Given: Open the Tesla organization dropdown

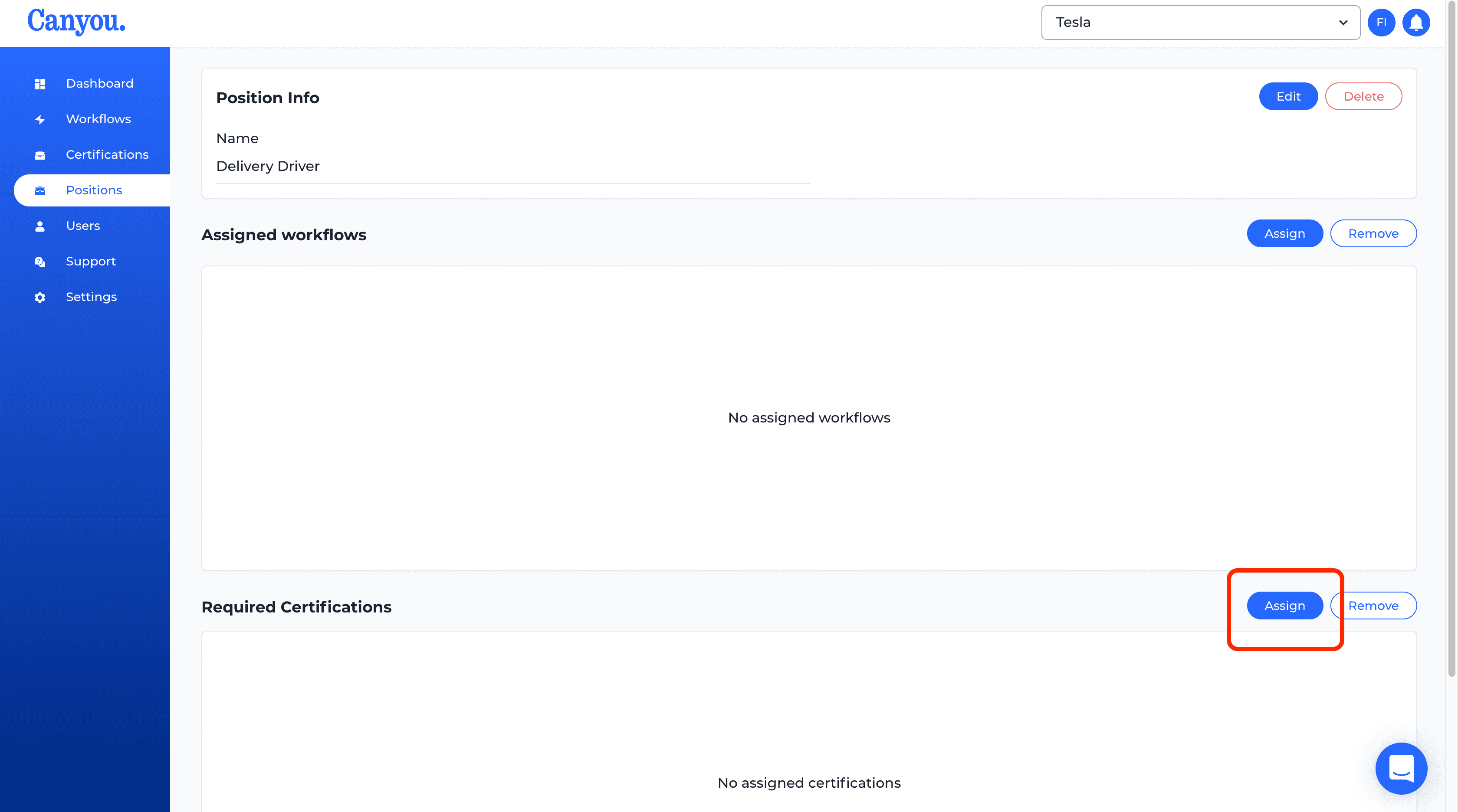Looking at the screenshot, I should (x=1201, y=23).
